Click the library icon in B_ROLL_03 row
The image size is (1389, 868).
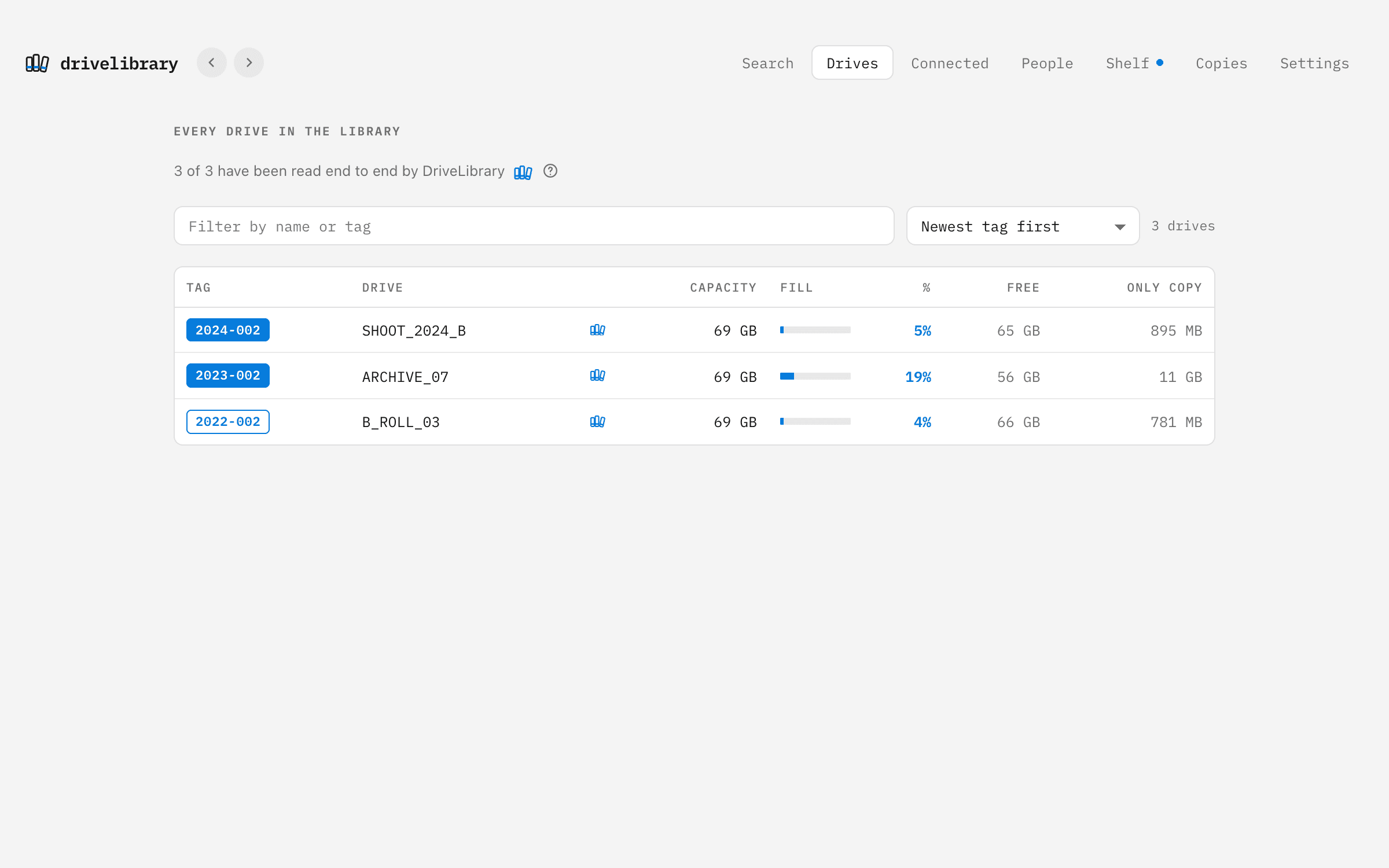click(x=598, y=422)
